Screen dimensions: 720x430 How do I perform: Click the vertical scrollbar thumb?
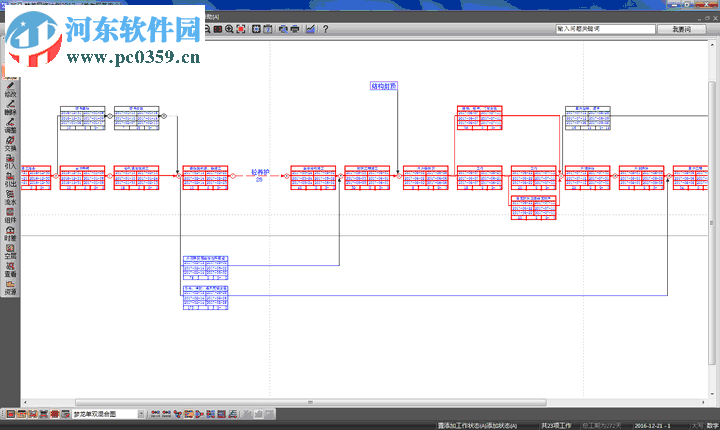point(712,222)
